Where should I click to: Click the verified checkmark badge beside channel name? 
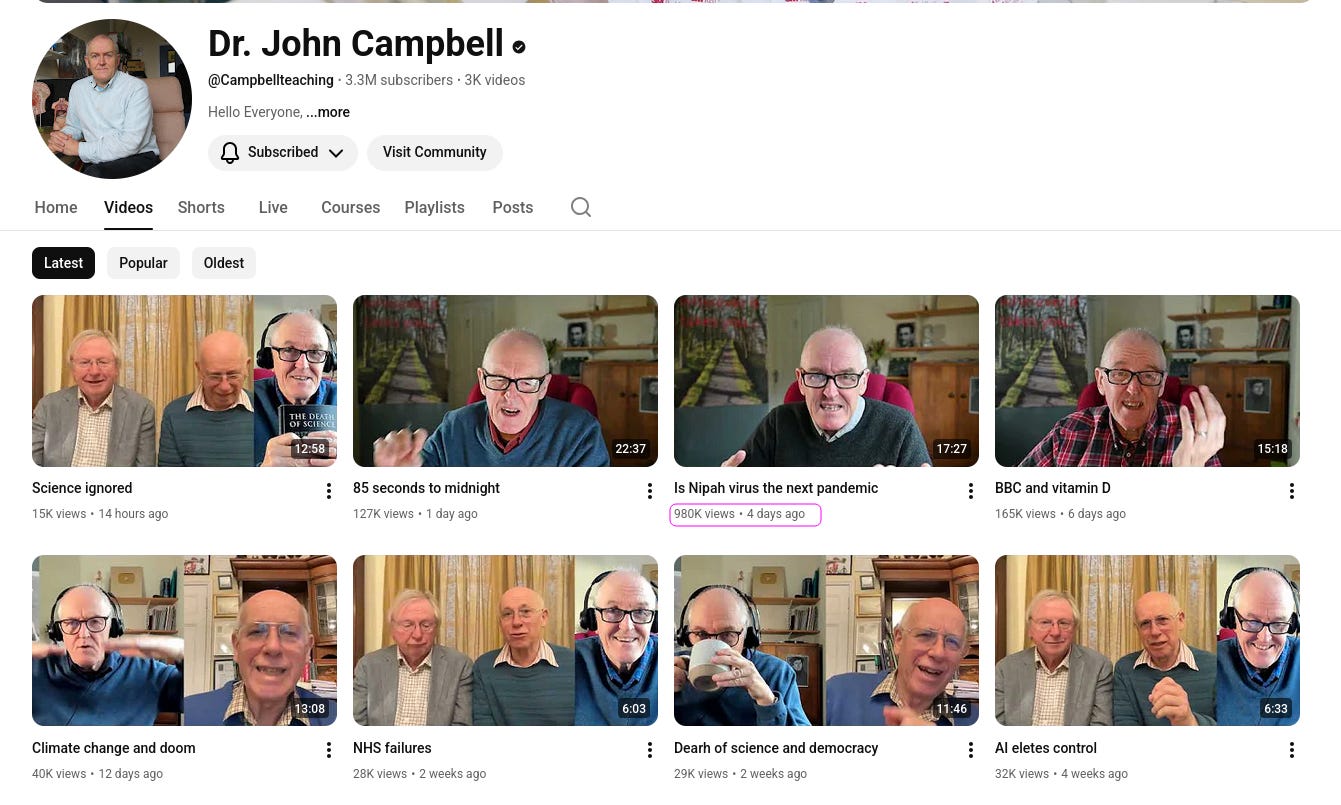[x=519, y=47]
